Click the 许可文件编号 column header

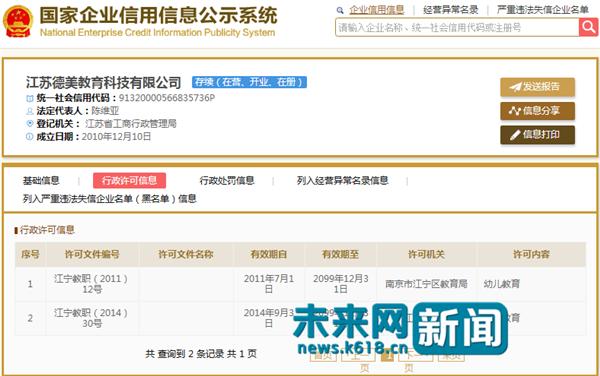92,254
